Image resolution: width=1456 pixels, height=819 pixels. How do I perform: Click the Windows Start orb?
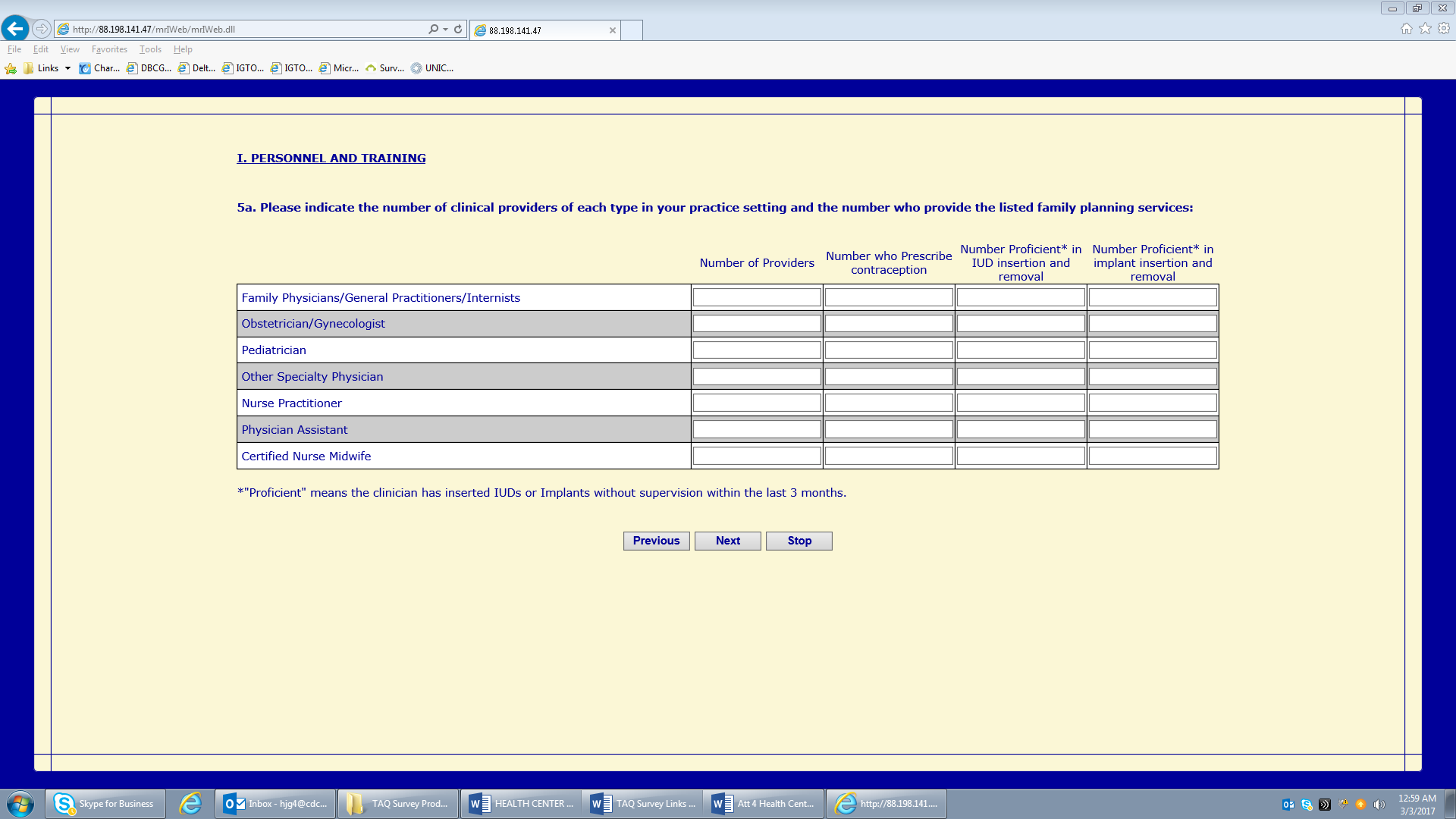click(20, 804)
